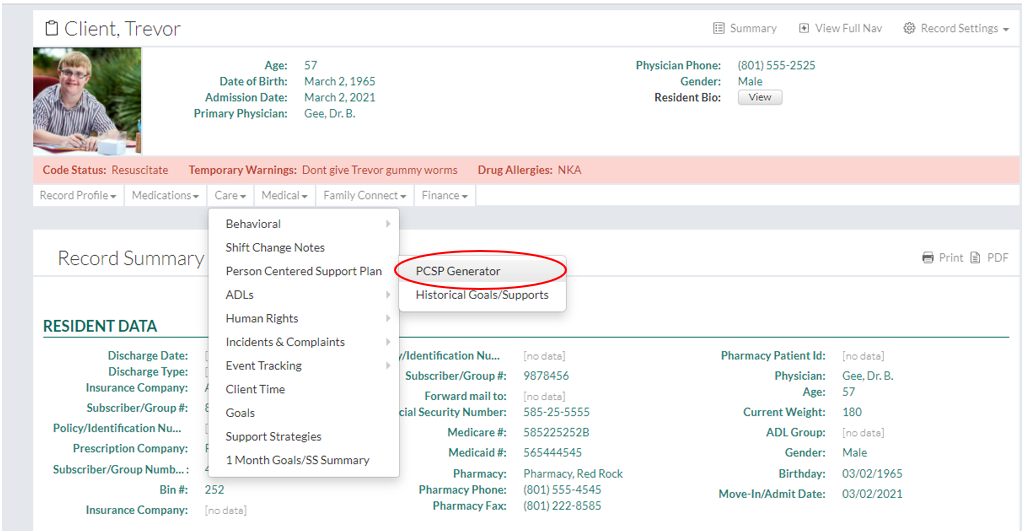Select Shift Change Notes menu item
The width and height of the screenshot is (1024, 531).
(x=275, y=248)
